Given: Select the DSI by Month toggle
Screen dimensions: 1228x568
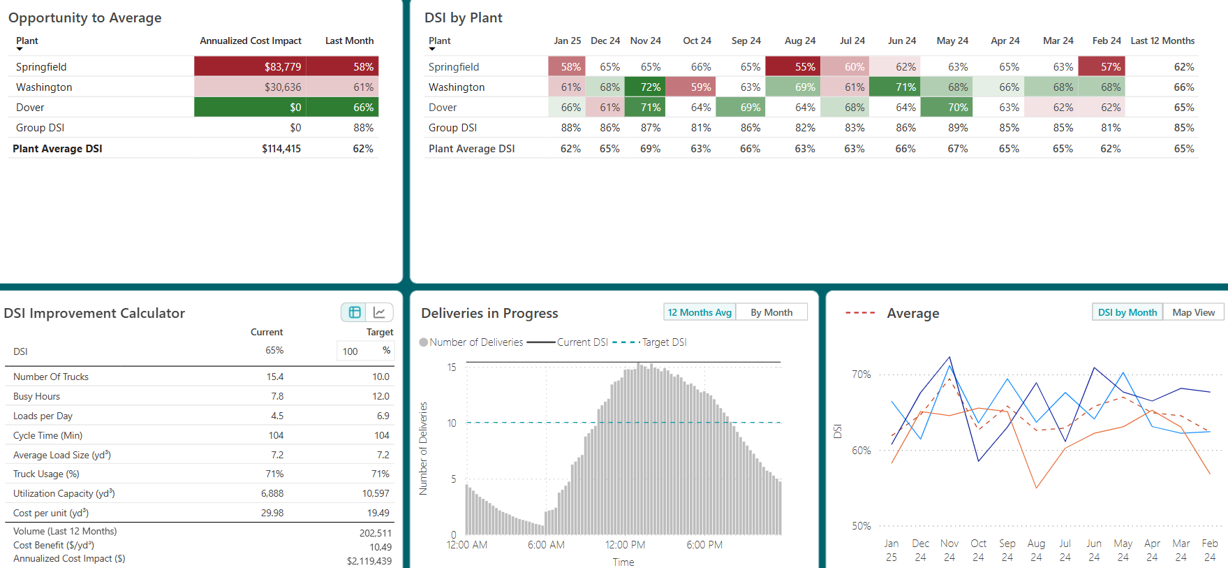Looking at the screenshot, I should coord(1127,313).
